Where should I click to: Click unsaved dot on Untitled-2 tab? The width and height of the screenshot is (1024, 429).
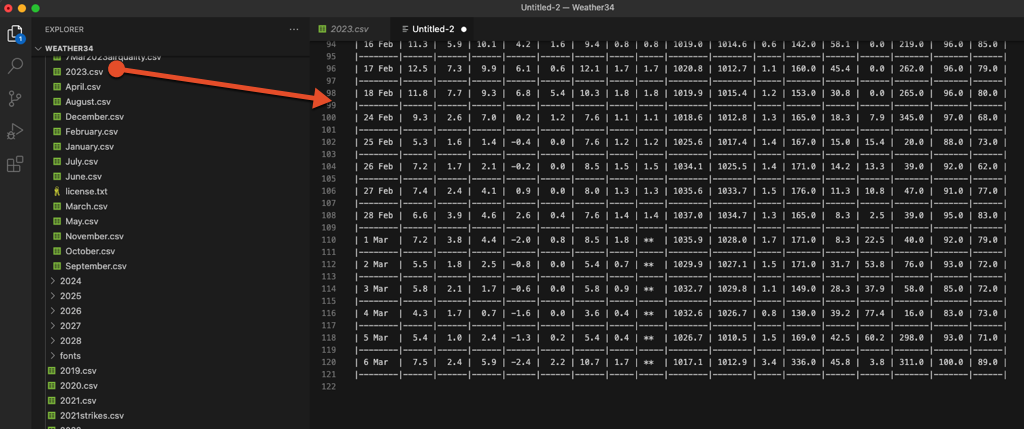click(464, 29)
